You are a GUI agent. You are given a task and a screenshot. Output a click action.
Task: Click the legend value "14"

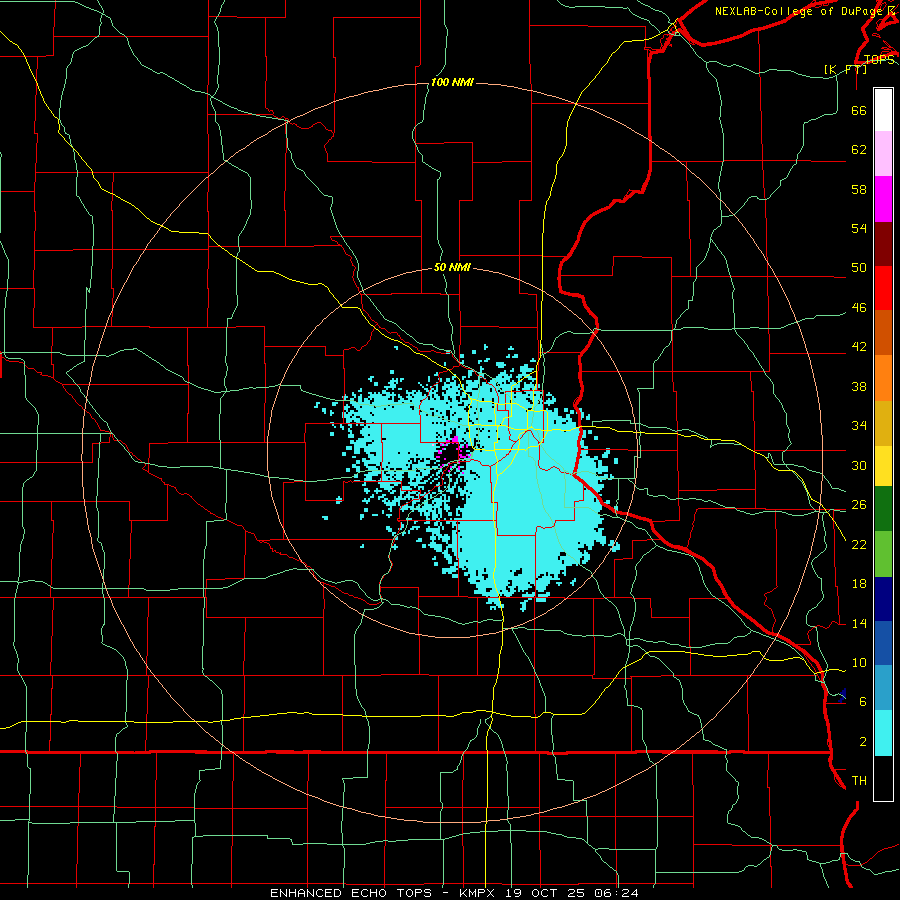point(859,624)
